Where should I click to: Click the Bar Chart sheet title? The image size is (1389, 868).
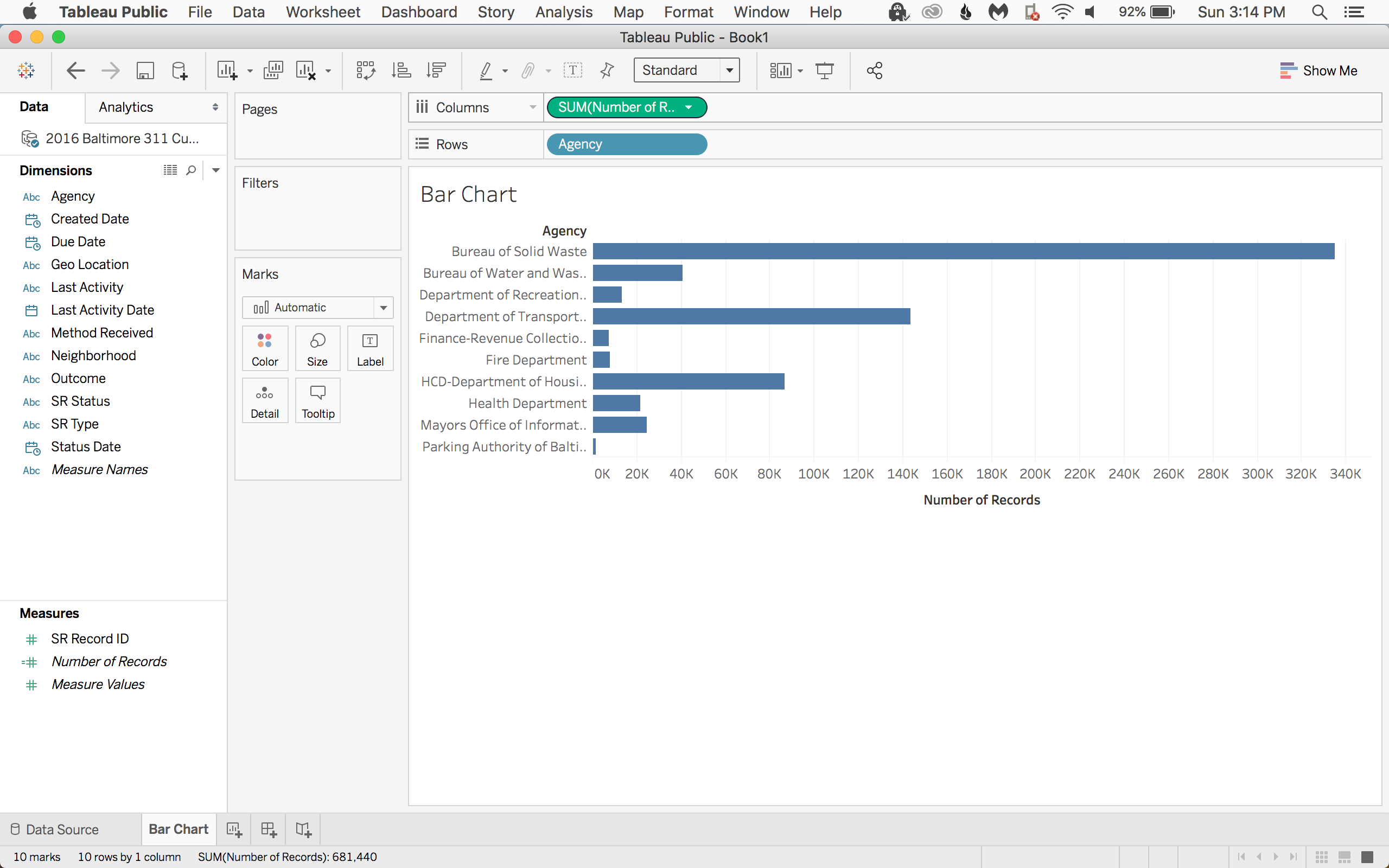click(x=468, y=195)
